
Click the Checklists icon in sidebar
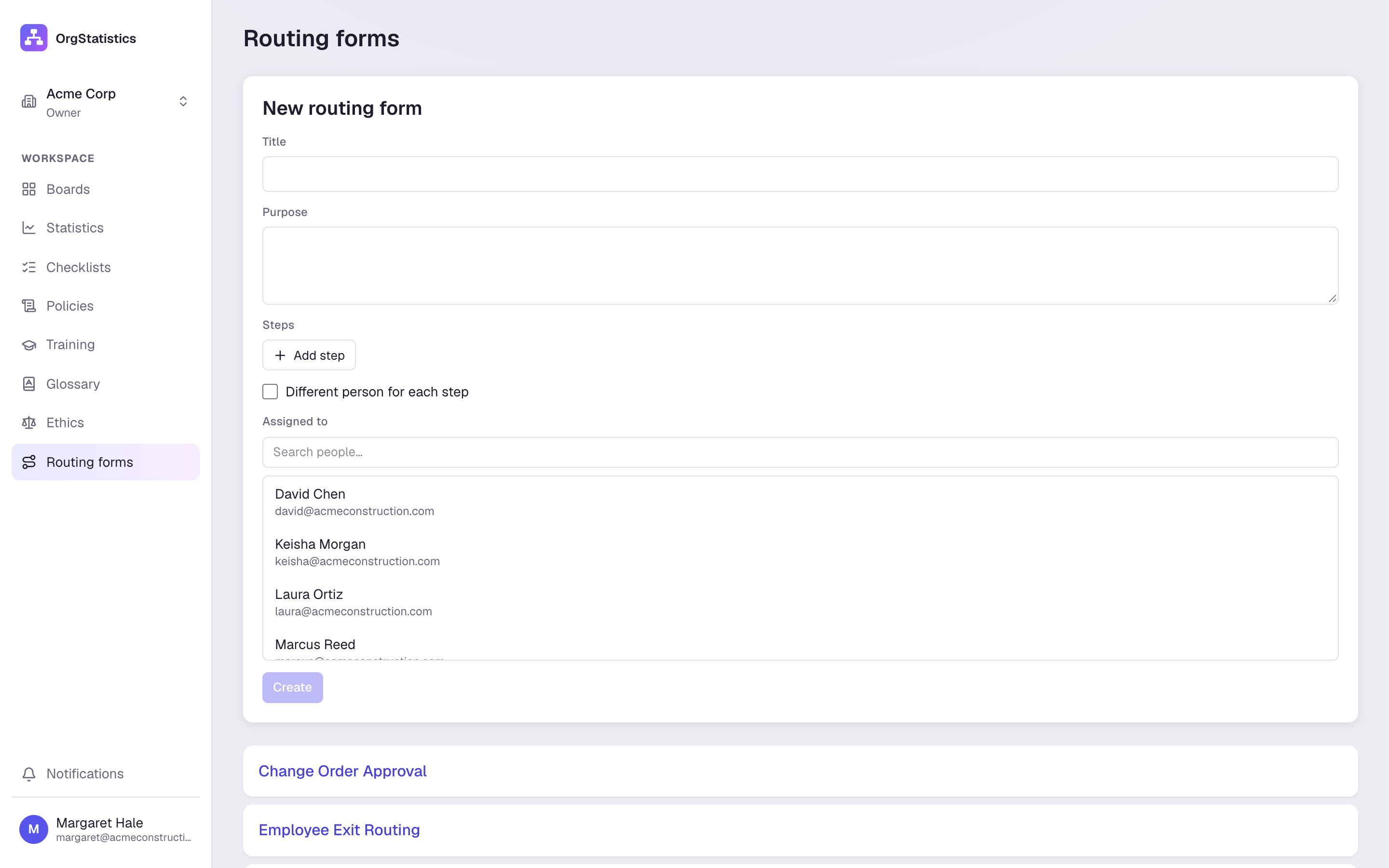[29, 267]
